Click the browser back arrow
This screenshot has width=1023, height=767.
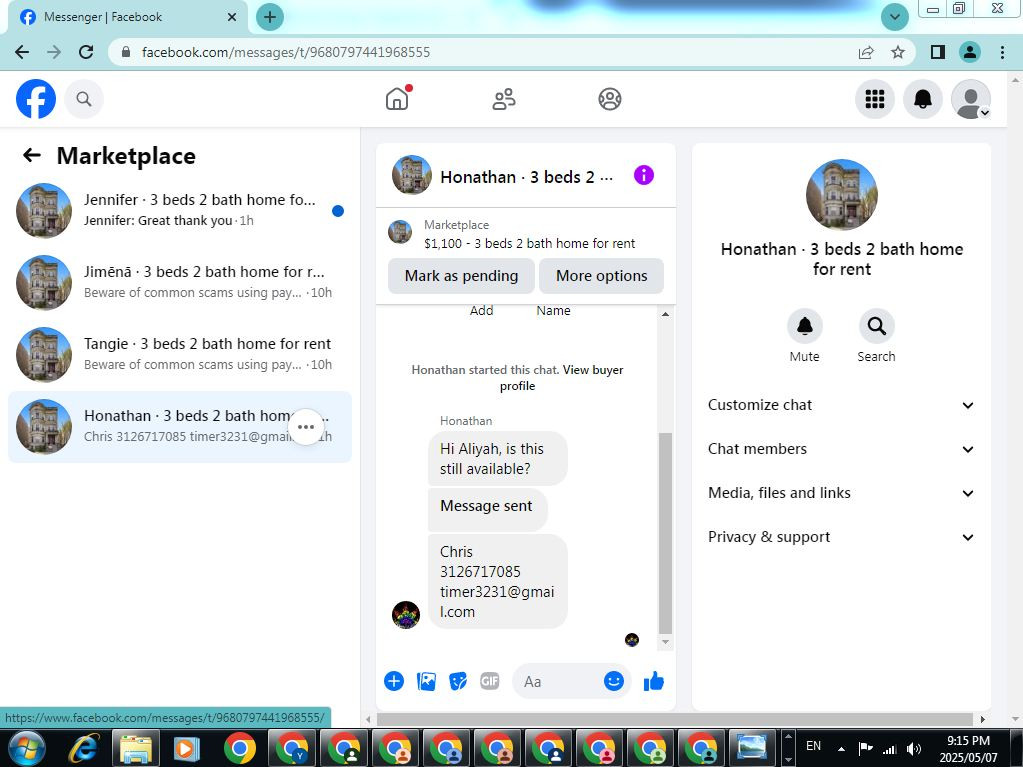(22, 52)
